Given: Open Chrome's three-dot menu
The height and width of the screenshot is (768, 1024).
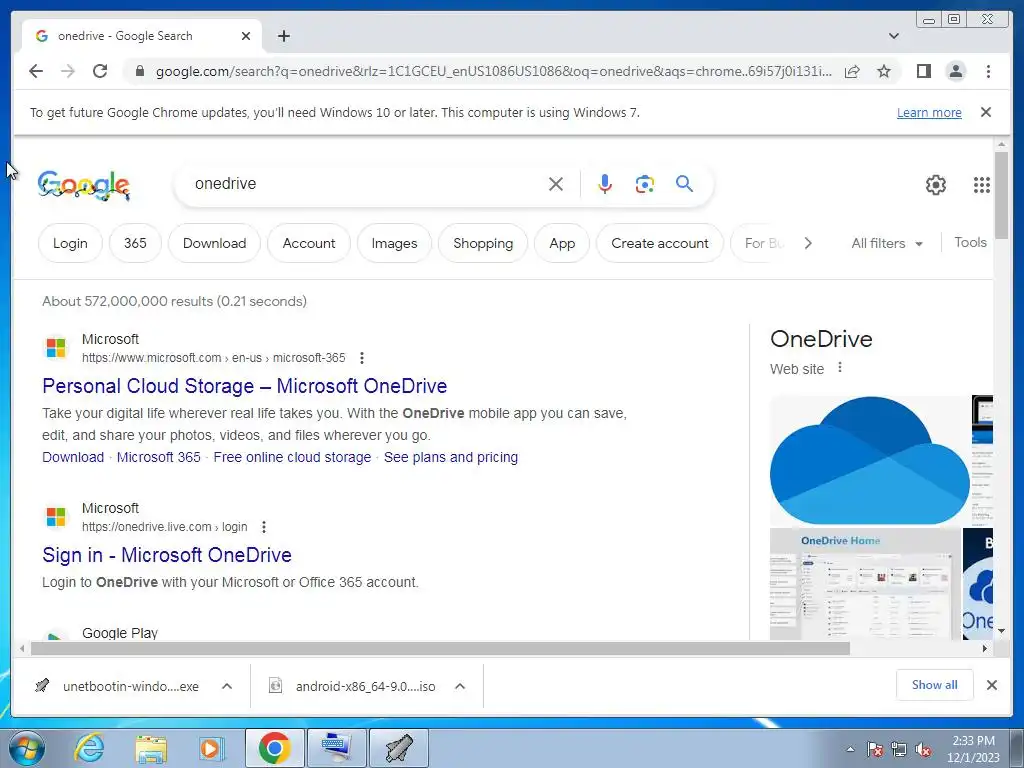Looking at the screenshot, I should (988, 71).
